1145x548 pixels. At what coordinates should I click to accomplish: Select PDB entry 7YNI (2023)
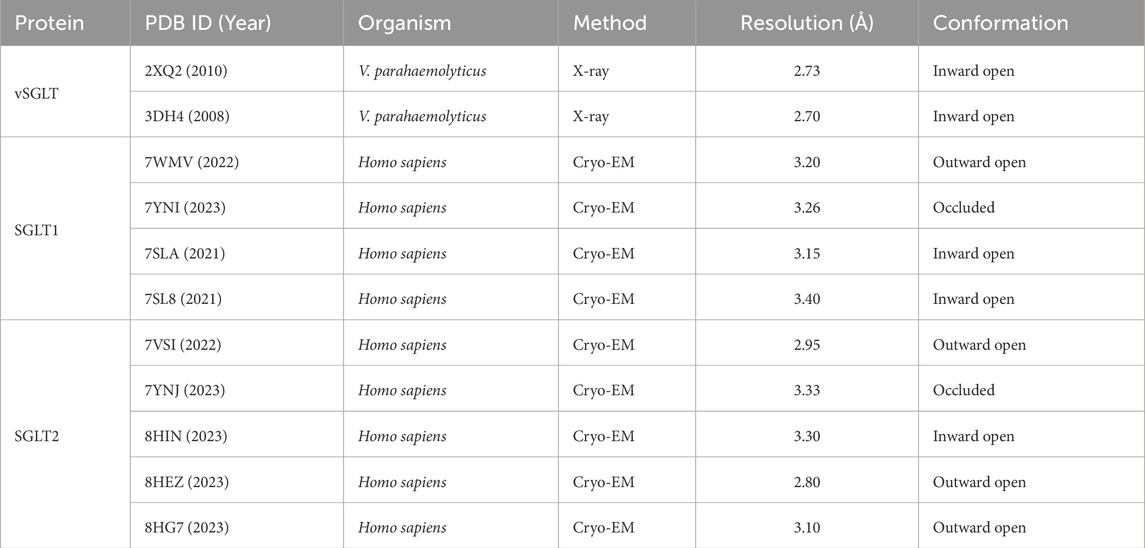(x=186, y=208)
